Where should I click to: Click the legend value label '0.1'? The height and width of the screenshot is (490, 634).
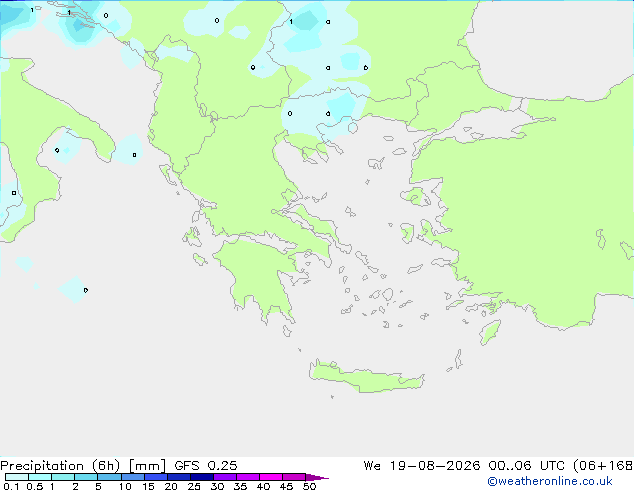point(11,486)
